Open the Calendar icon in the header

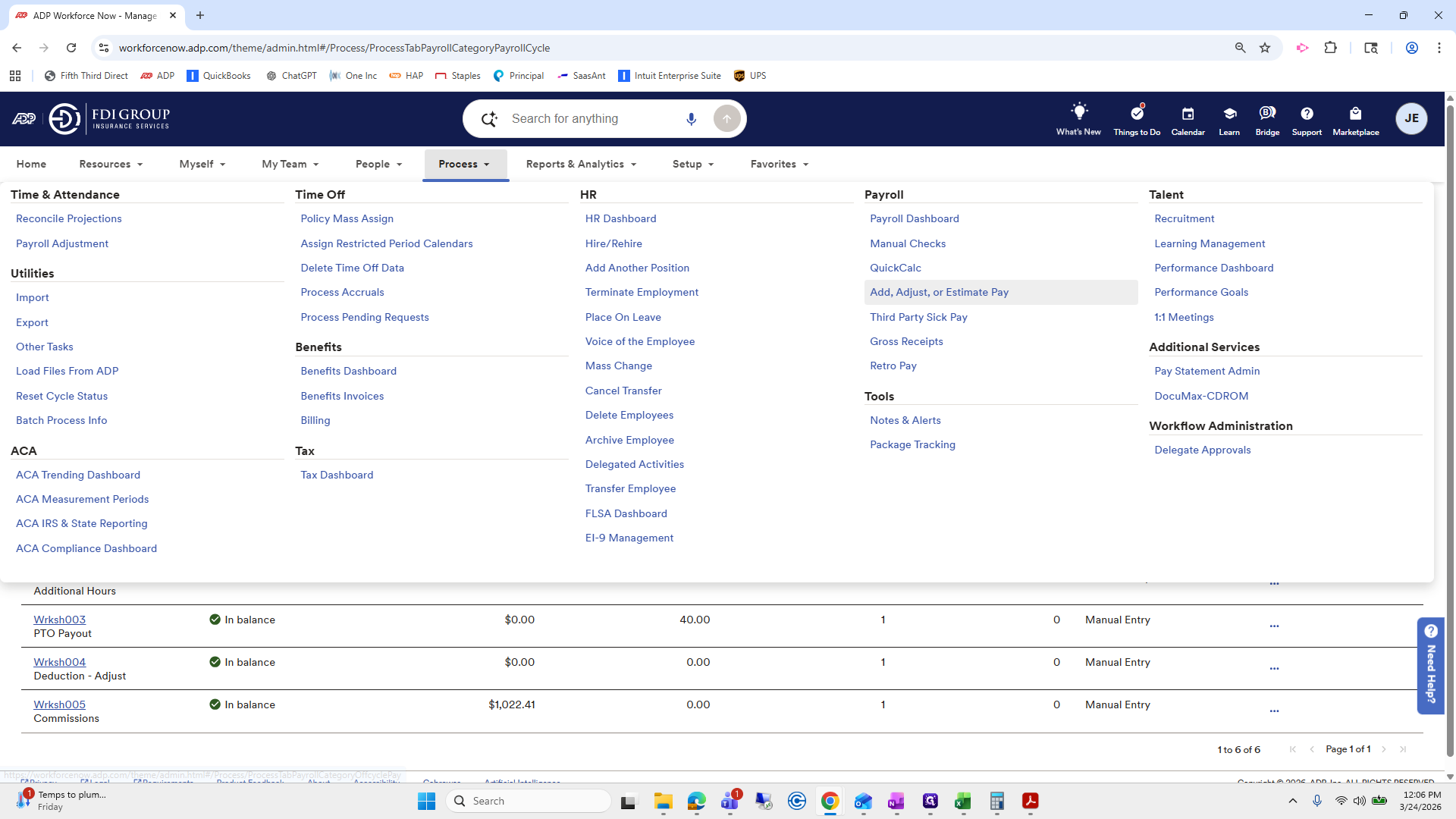coord(1188,118)
